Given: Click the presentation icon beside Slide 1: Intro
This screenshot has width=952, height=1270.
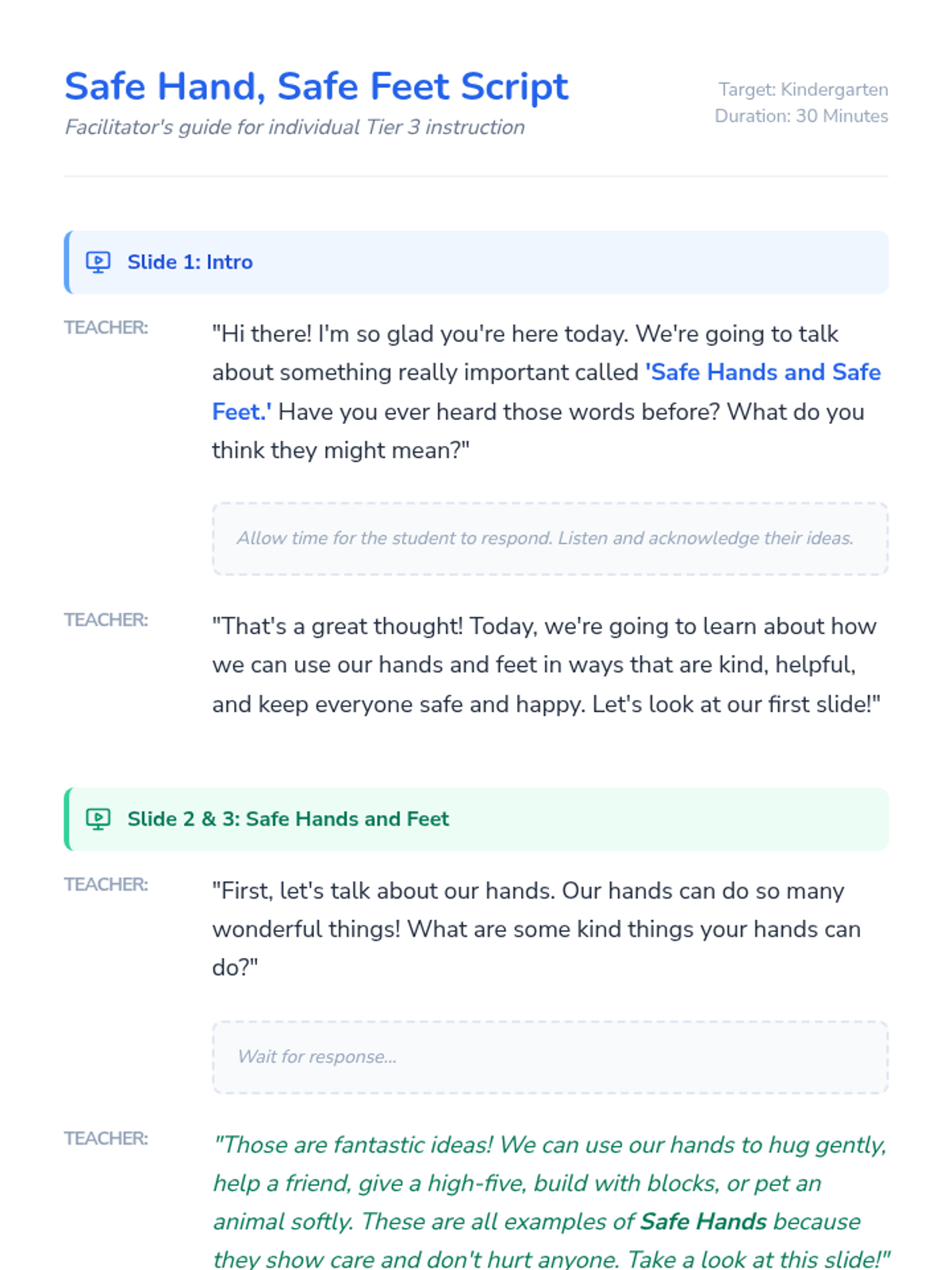Looking at the screenshot, I should (x=98, y=262).
